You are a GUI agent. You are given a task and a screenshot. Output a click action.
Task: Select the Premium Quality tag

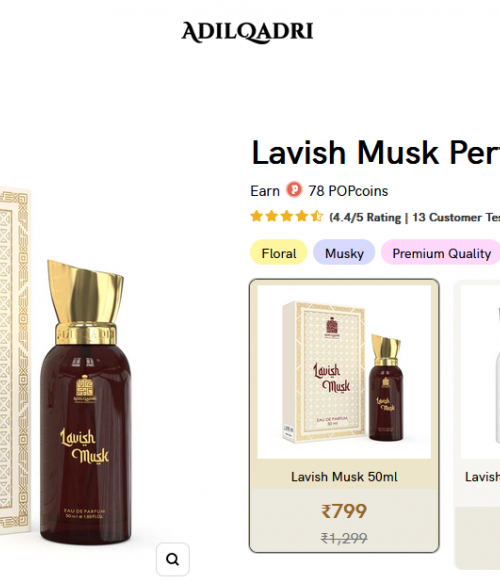click(x=441, y=253)
